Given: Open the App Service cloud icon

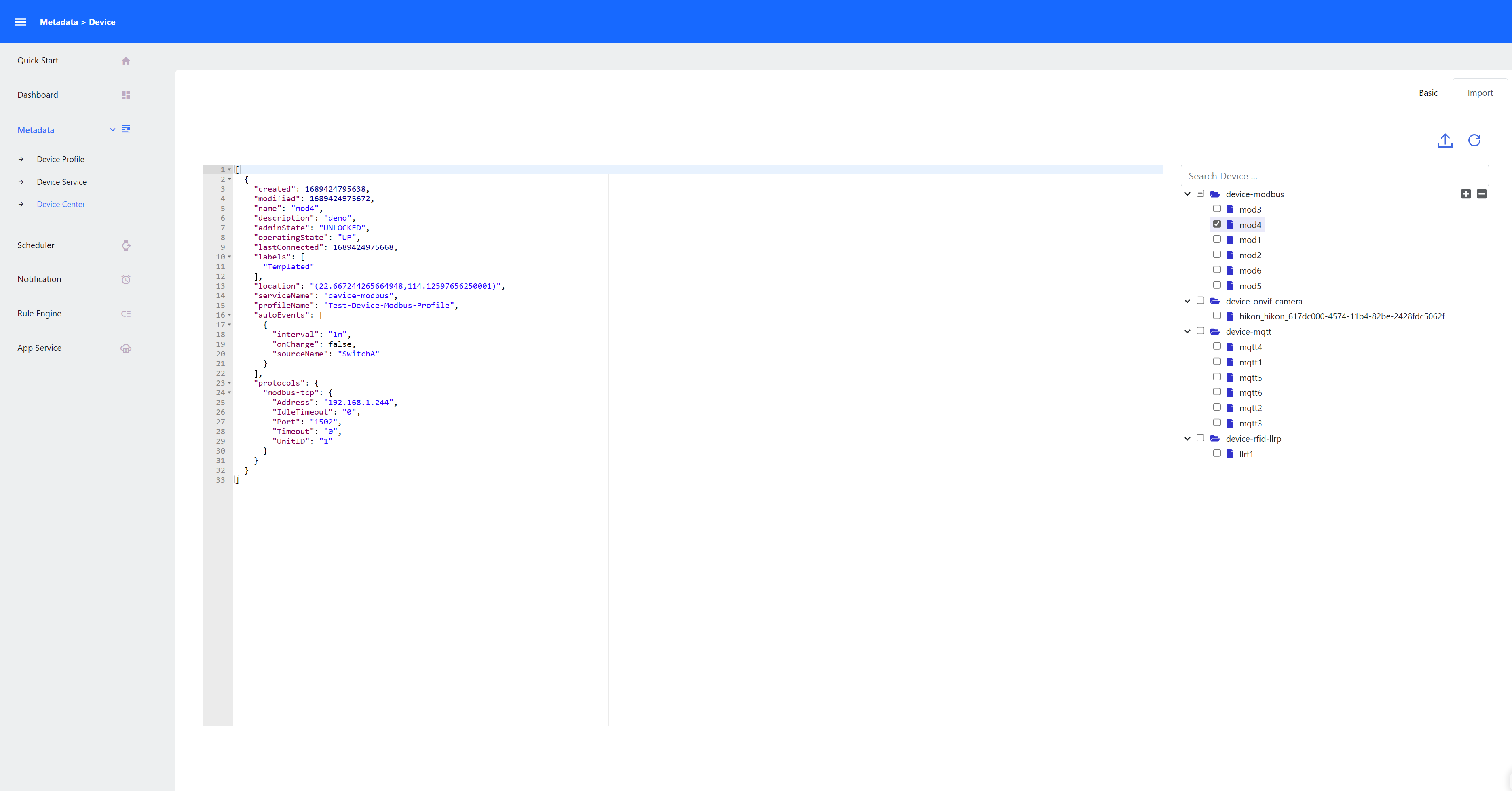Looking at the screenshot, I should click(x=126, y=348).
